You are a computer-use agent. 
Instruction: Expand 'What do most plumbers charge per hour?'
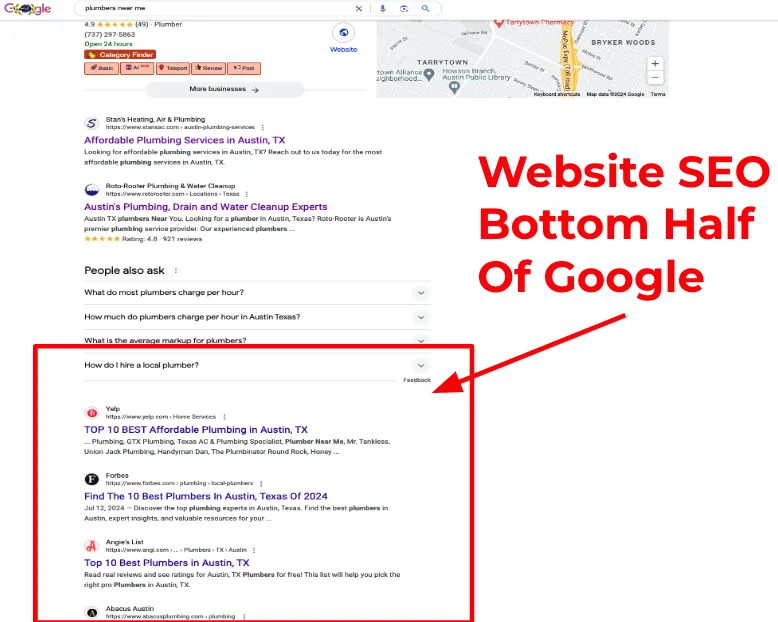coord(257,293)
